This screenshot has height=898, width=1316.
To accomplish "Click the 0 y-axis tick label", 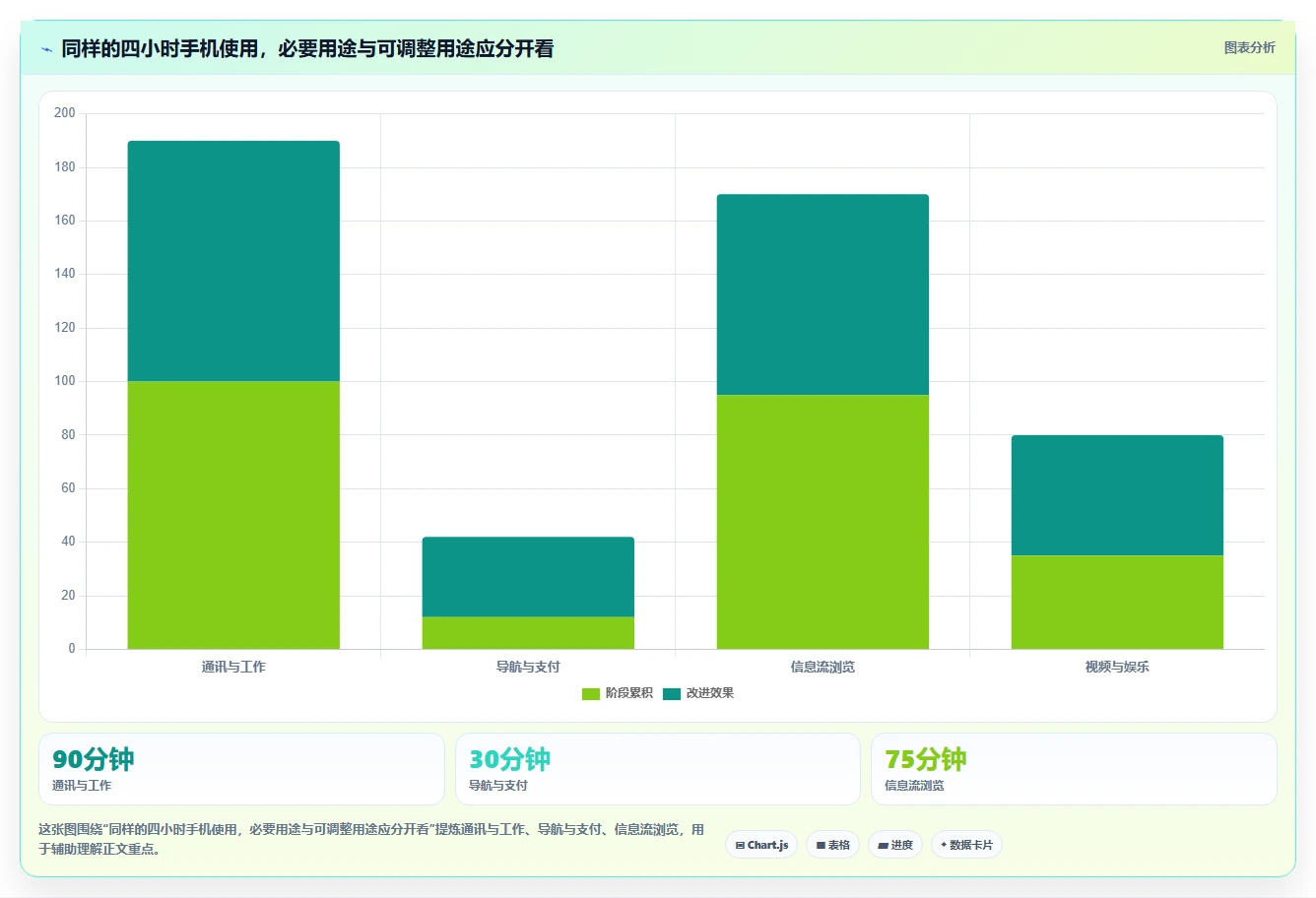I will pos(72,649).
